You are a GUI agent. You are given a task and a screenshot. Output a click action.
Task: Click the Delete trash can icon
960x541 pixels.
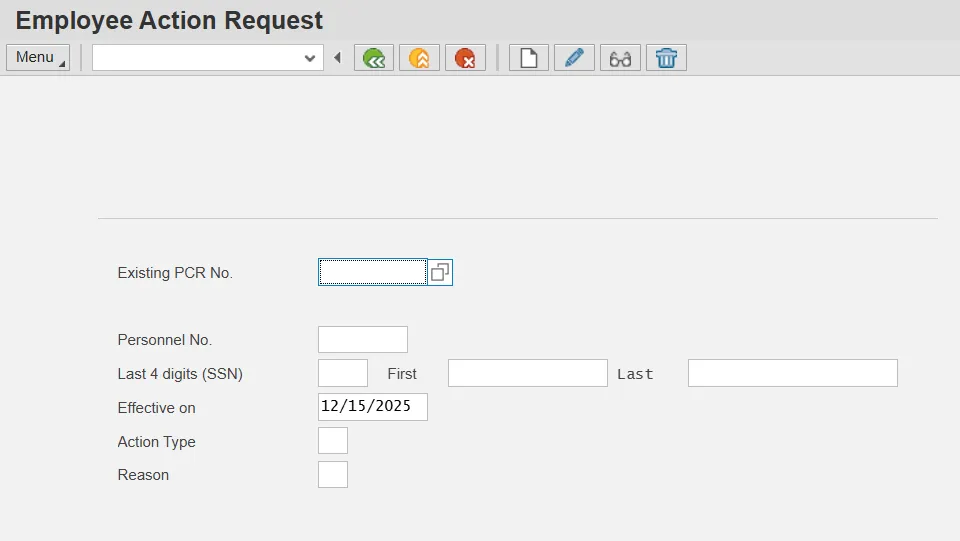(666, 58)
